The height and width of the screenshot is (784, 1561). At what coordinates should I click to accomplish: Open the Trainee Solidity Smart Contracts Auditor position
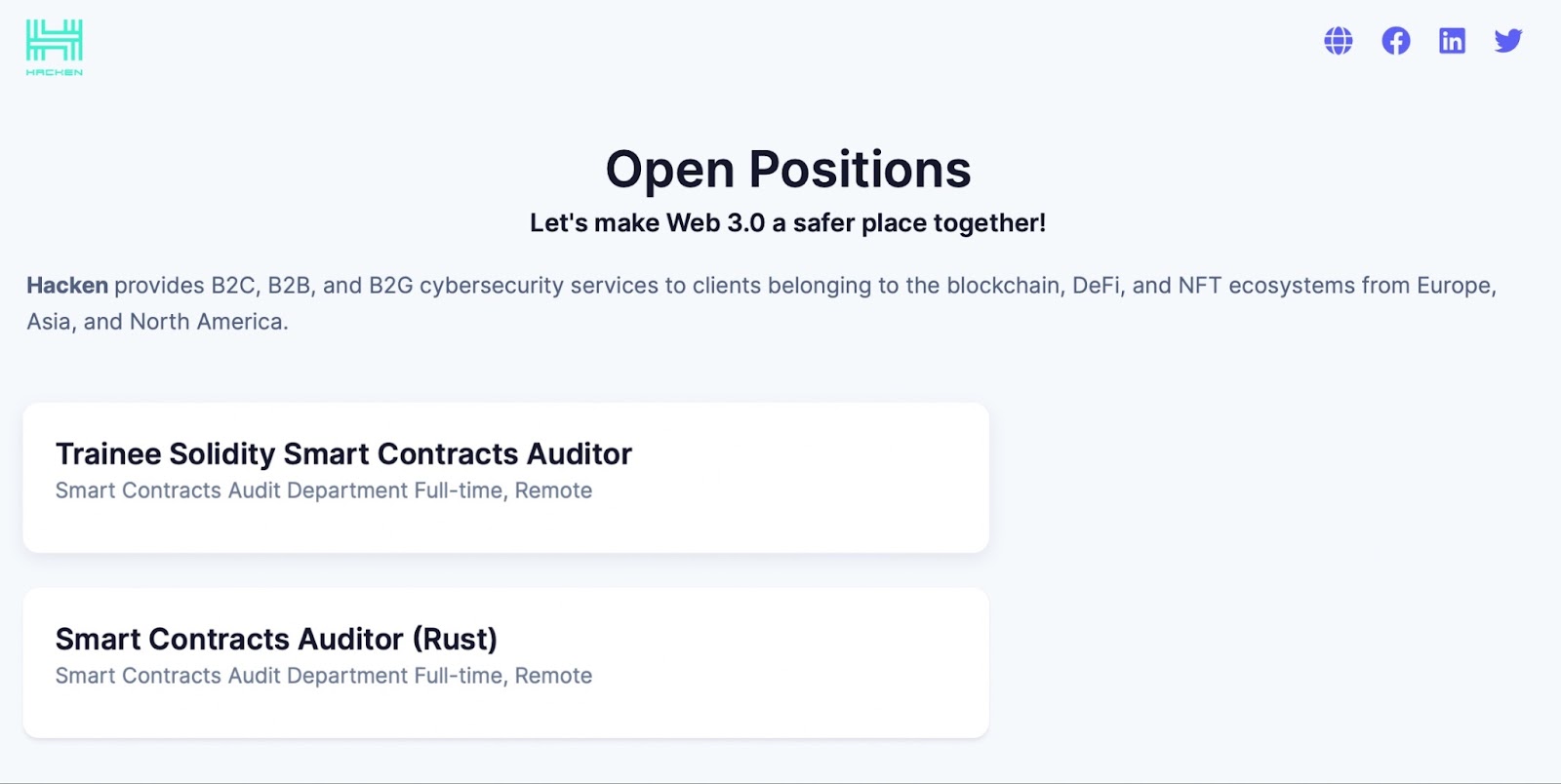[x=343, y=453]
